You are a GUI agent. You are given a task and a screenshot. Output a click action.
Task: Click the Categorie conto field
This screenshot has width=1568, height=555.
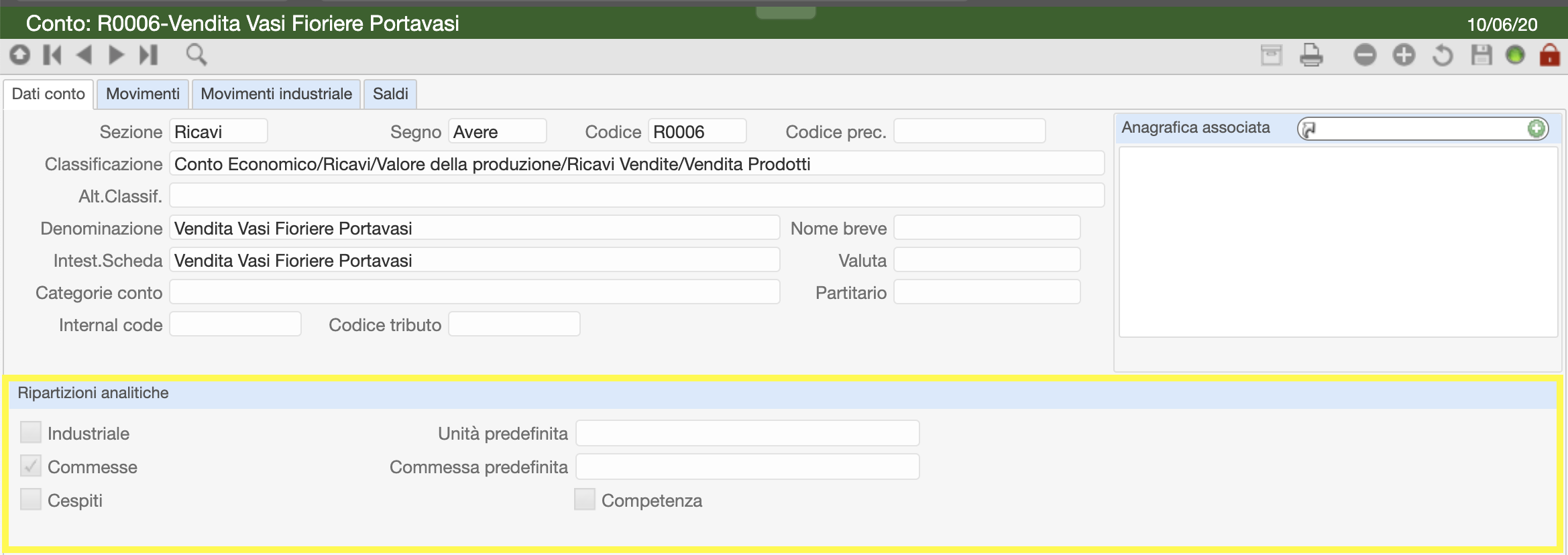point(475,292)
